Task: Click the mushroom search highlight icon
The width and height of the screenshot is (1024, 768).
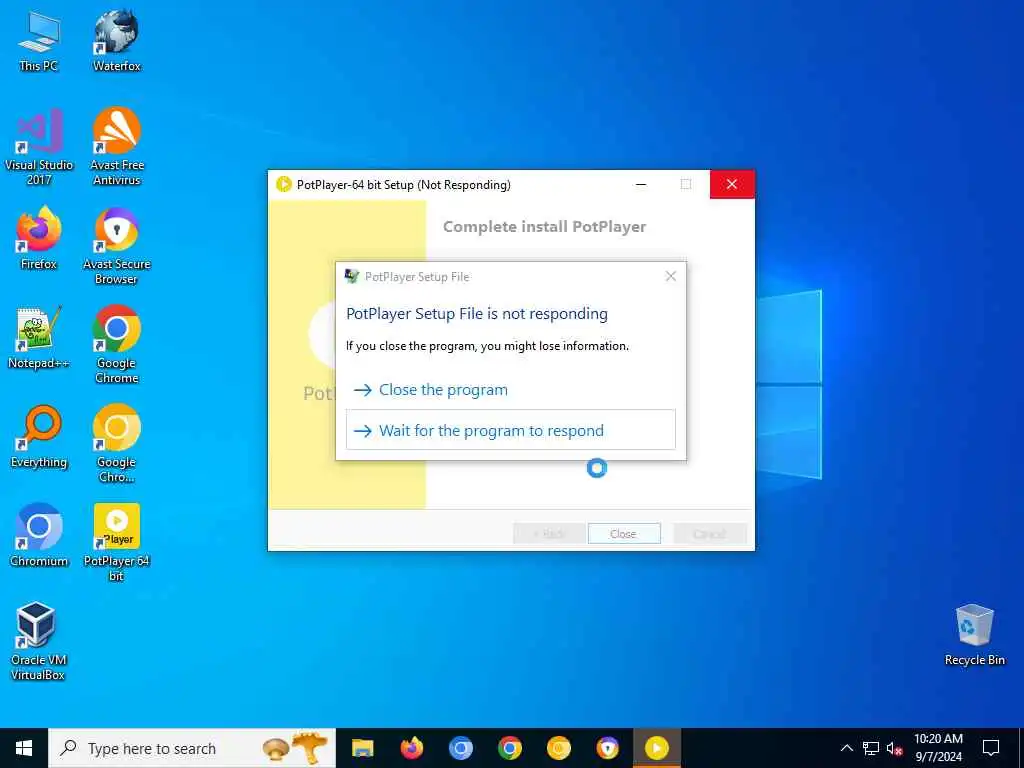Action: [x=295, y=748]
